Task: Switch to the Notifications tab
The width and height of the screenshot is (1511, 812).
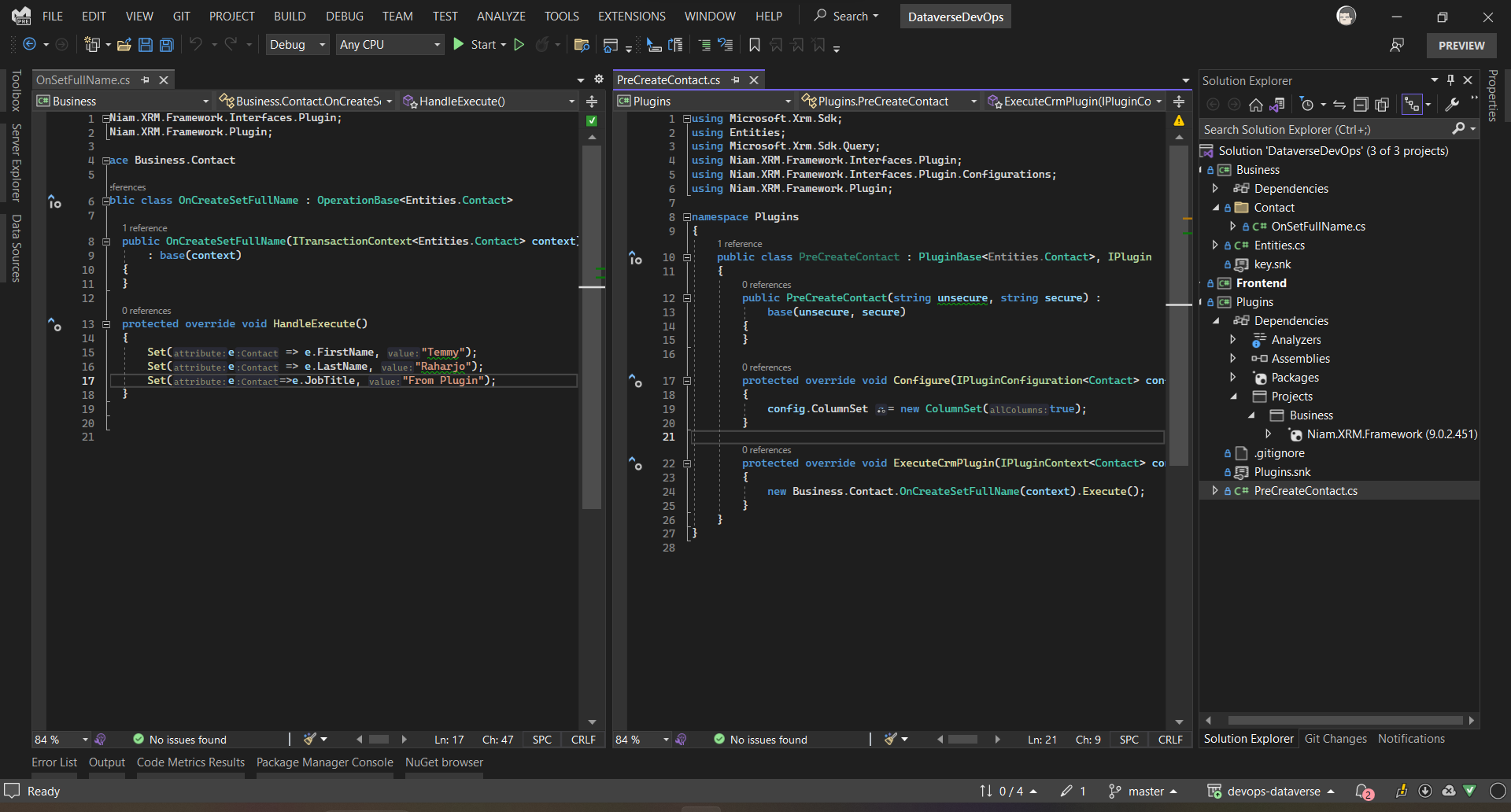Action: (1411, 739)
